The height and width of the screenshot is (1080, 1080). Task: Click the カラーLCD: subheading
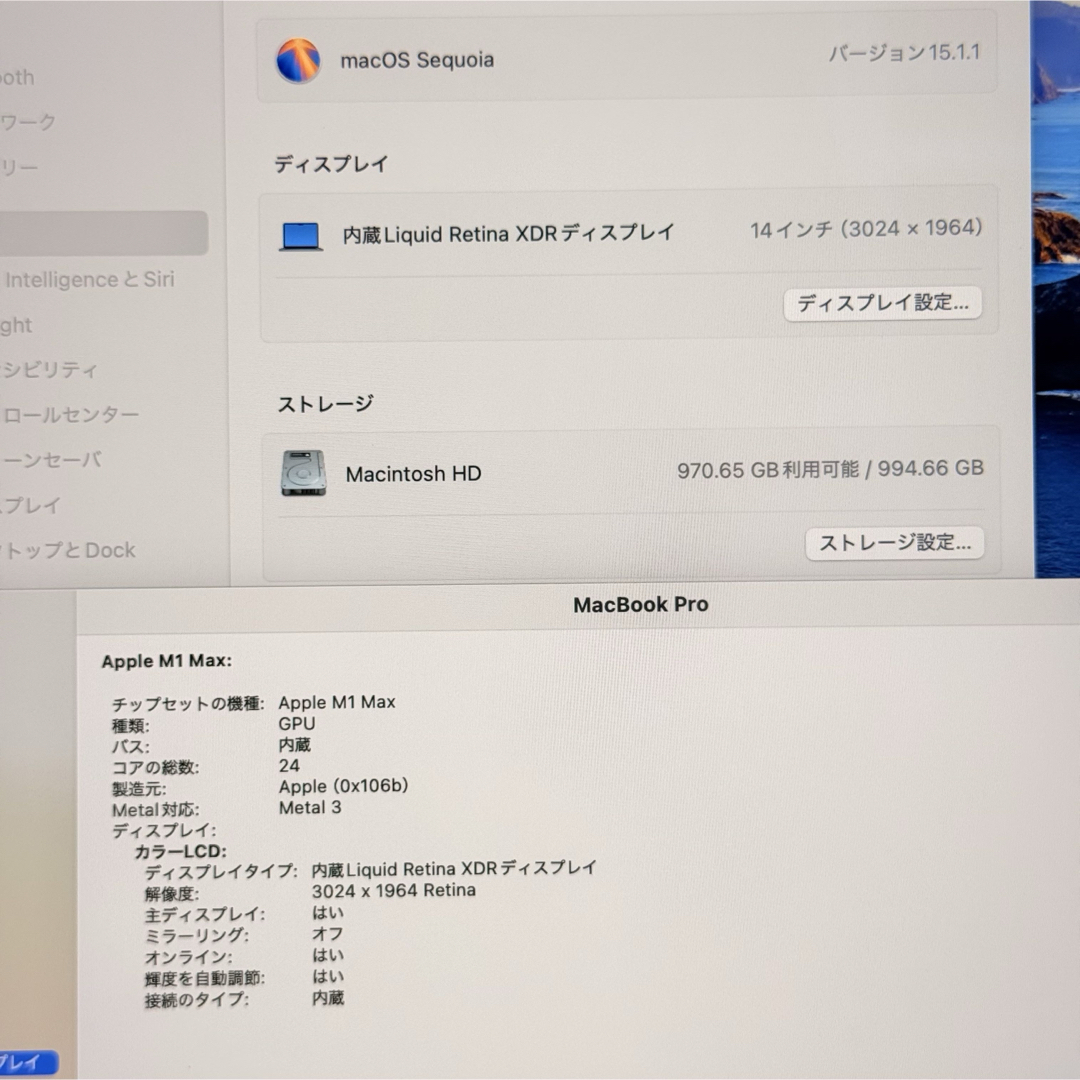pos(180,852)
